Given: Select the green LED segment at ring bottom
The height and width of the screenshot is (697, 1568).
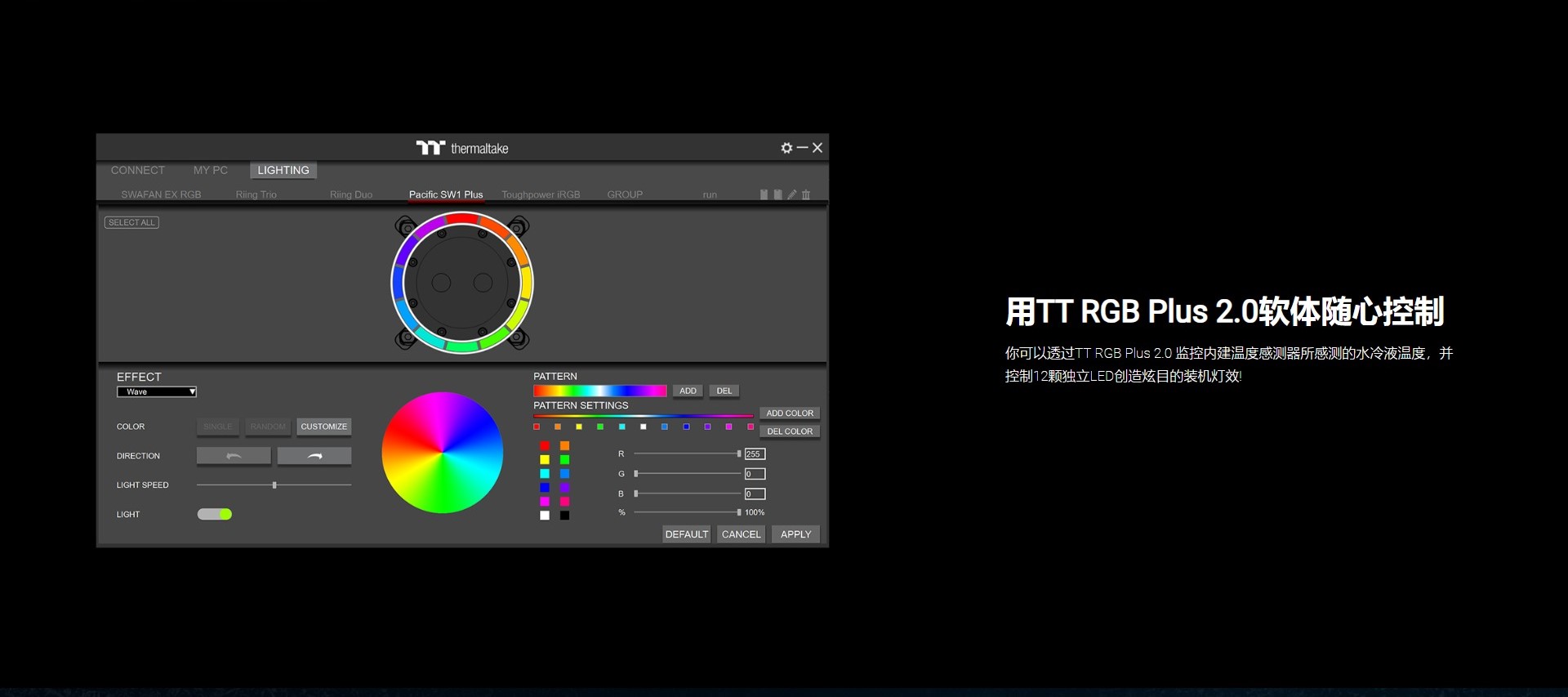Looking at the screenshot, I should point(462,347).
